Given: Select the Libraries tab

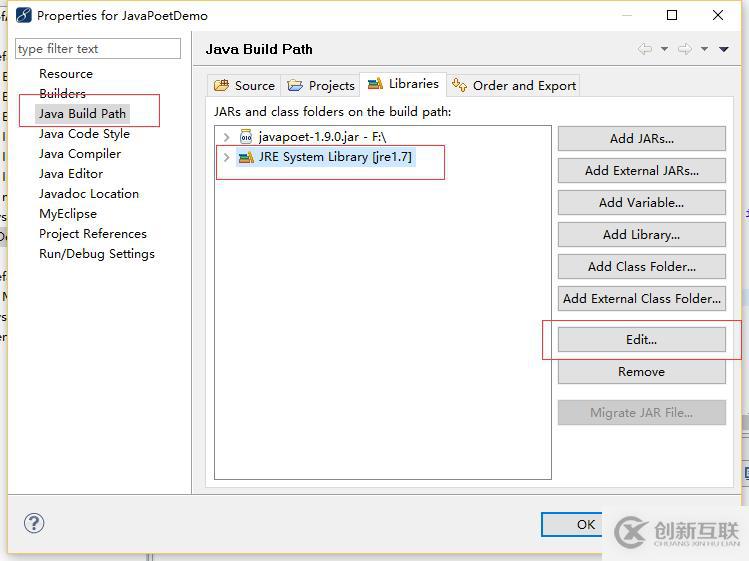Looking at the screenshot, I should (x=403, y=84).
